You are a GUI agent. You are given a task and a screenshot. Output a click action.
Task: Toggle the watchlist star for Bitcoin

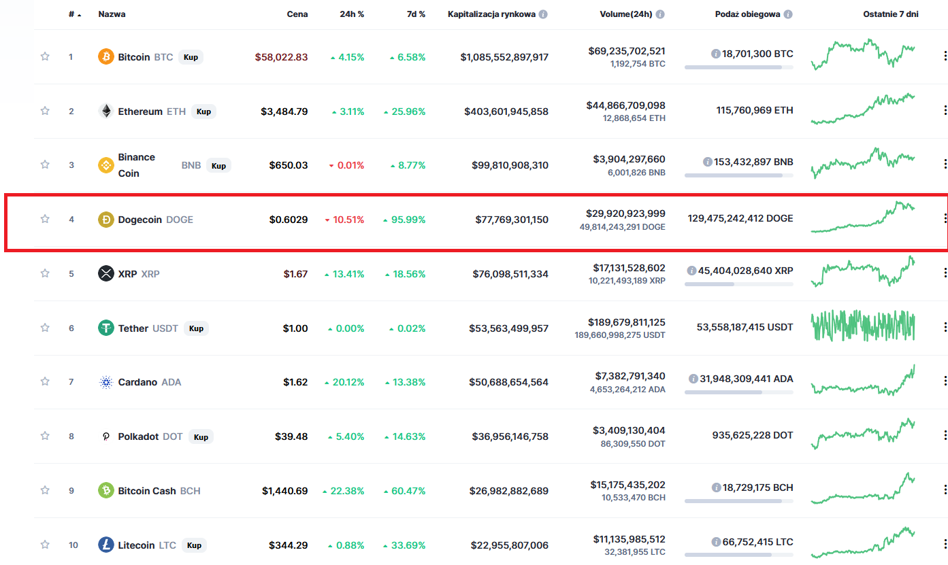click(45, 56)
